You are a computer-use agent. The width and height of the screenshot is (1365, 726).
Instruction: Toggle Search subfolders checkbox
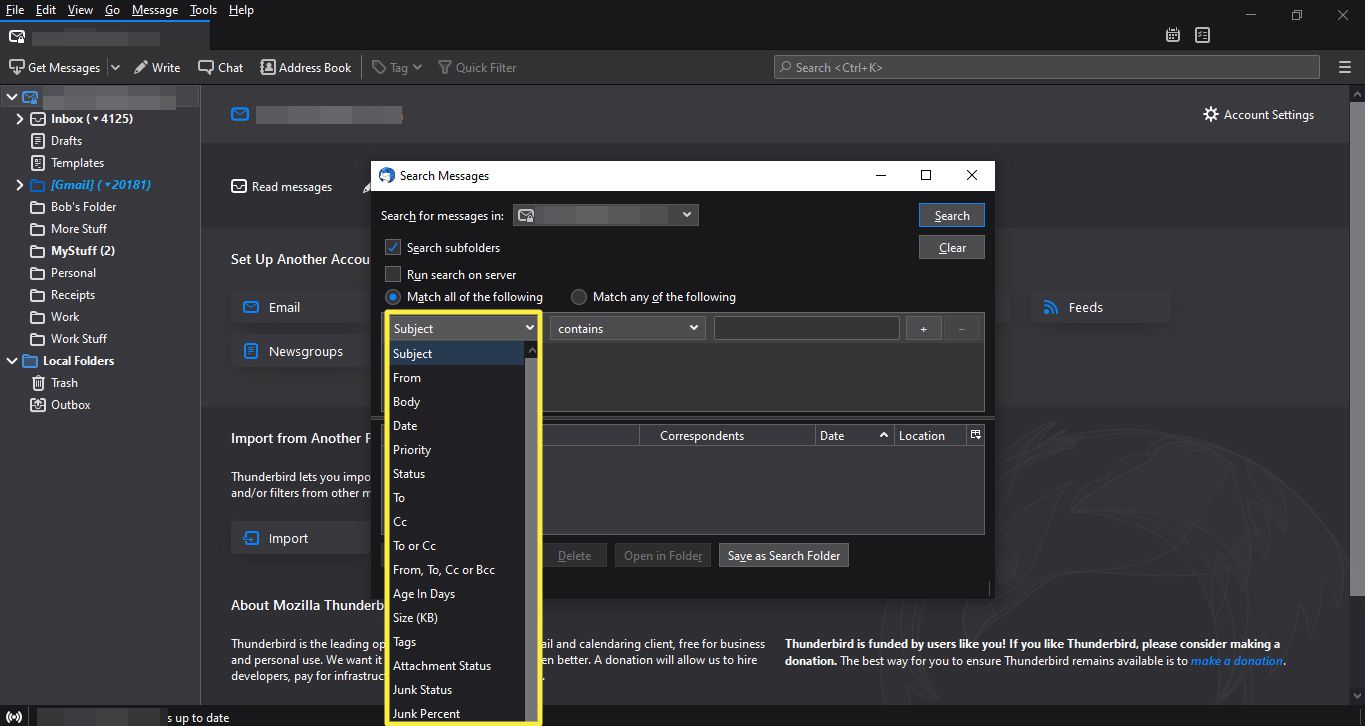pos(393,247)
